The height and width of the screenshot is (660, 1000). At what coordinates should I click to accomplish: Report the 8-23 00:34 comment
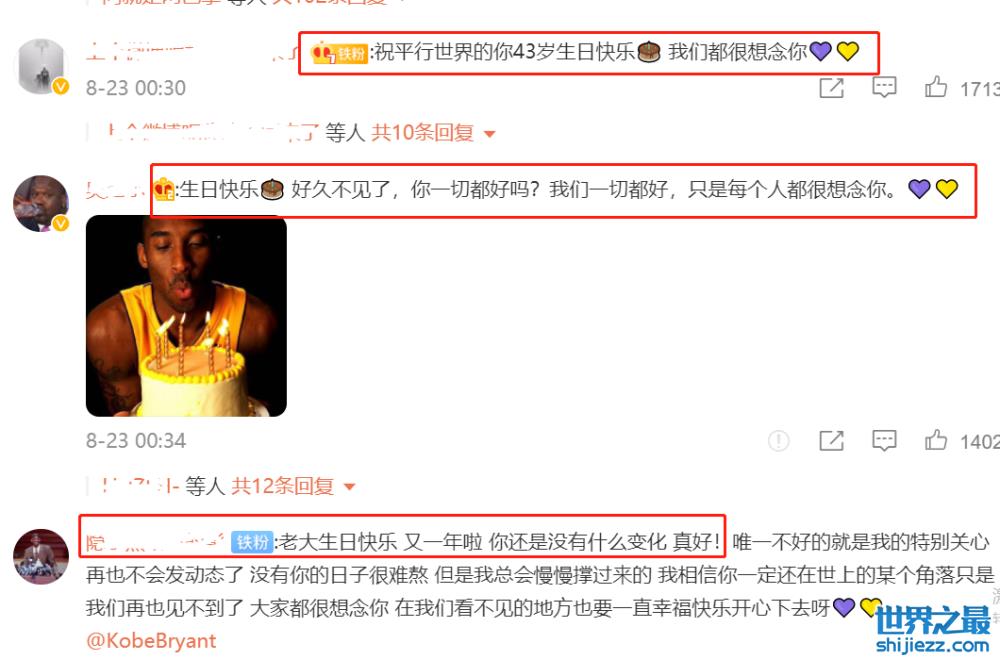point(779,440)
